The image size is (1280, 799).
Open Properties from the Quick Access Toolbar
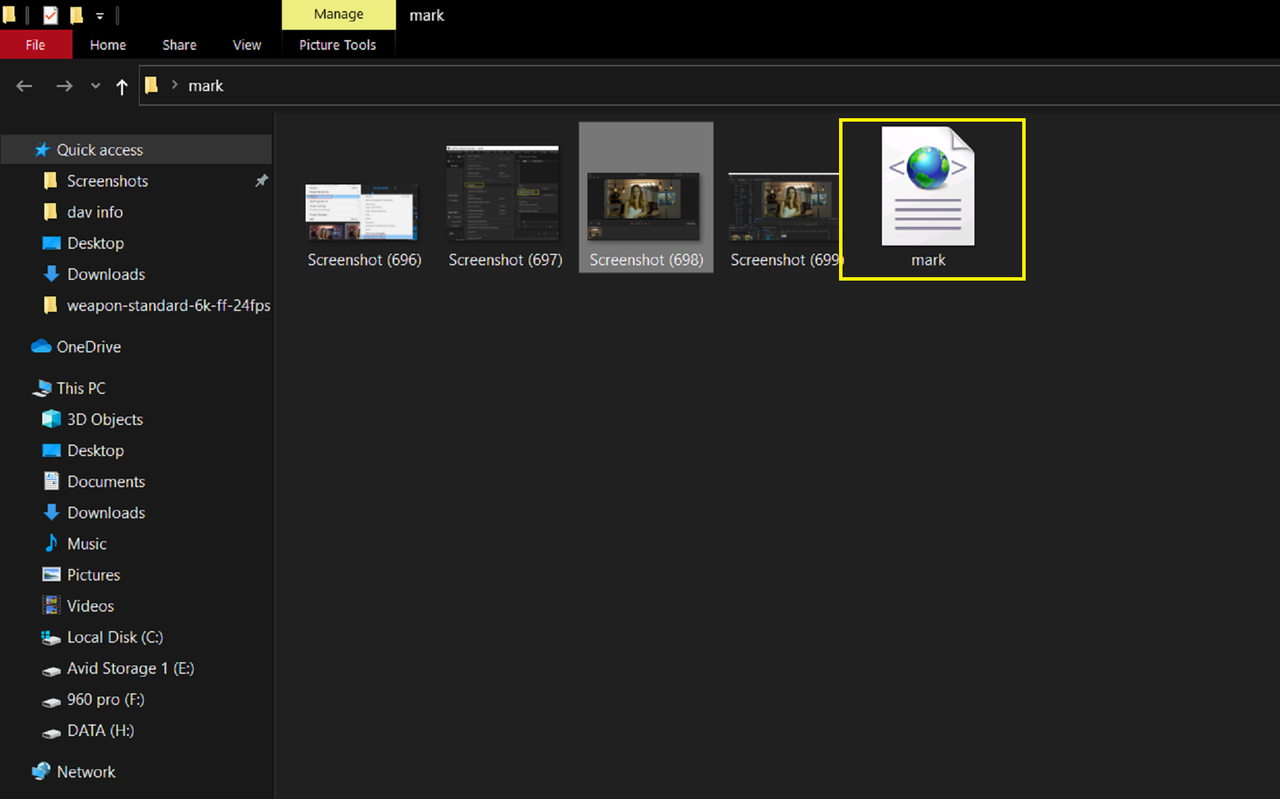click(50, 14)
